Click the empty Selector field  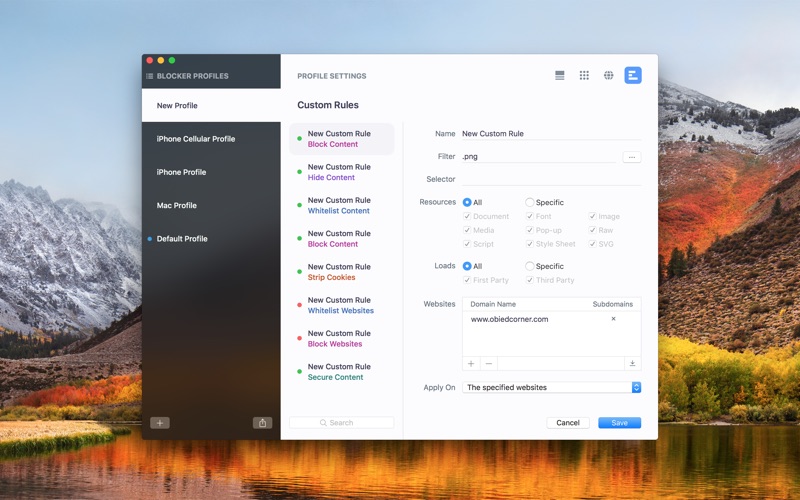pos(551,179)
